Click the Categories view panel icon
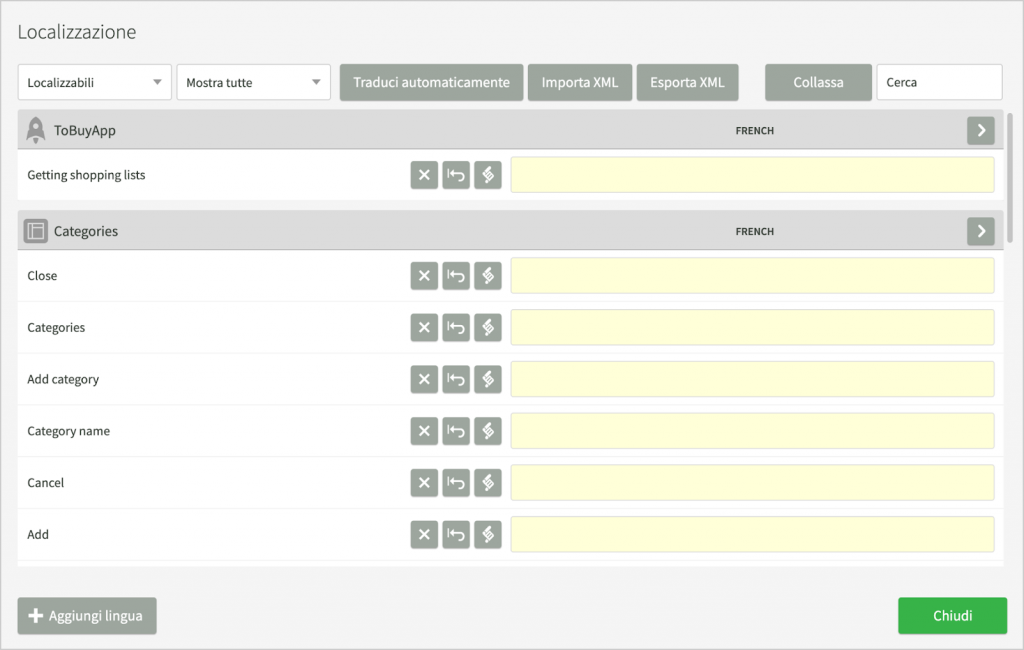Image resolution: width=1024 pixels, height=650 pixels. click(x=35, y=231)
